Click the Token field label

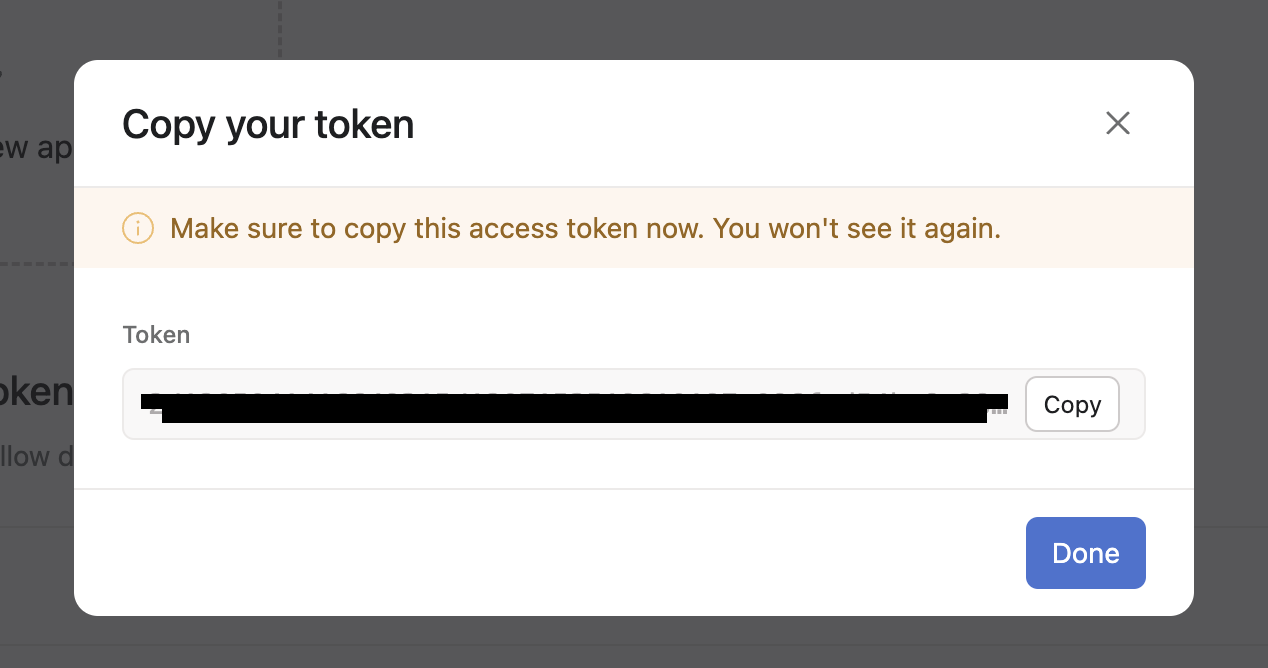point(156,335)
